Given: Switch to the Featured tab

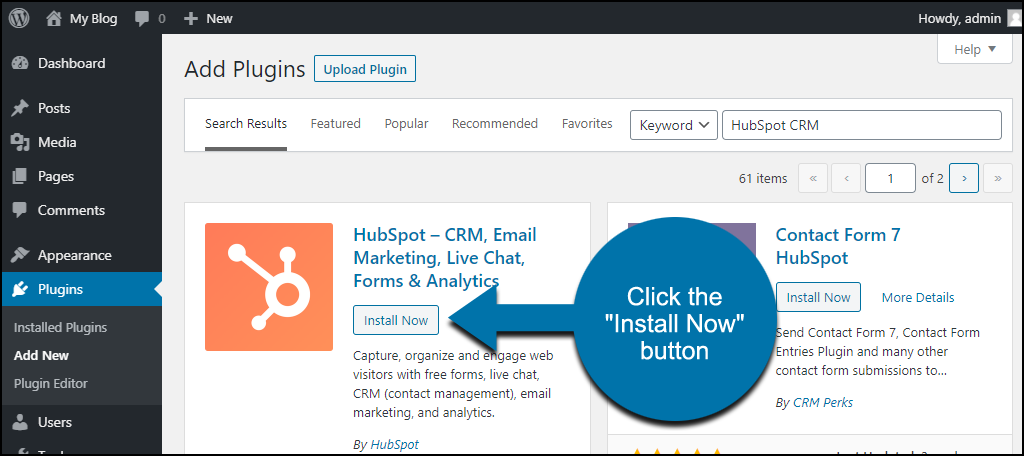Looking at the screenshot, I should [x=336, y=123].
